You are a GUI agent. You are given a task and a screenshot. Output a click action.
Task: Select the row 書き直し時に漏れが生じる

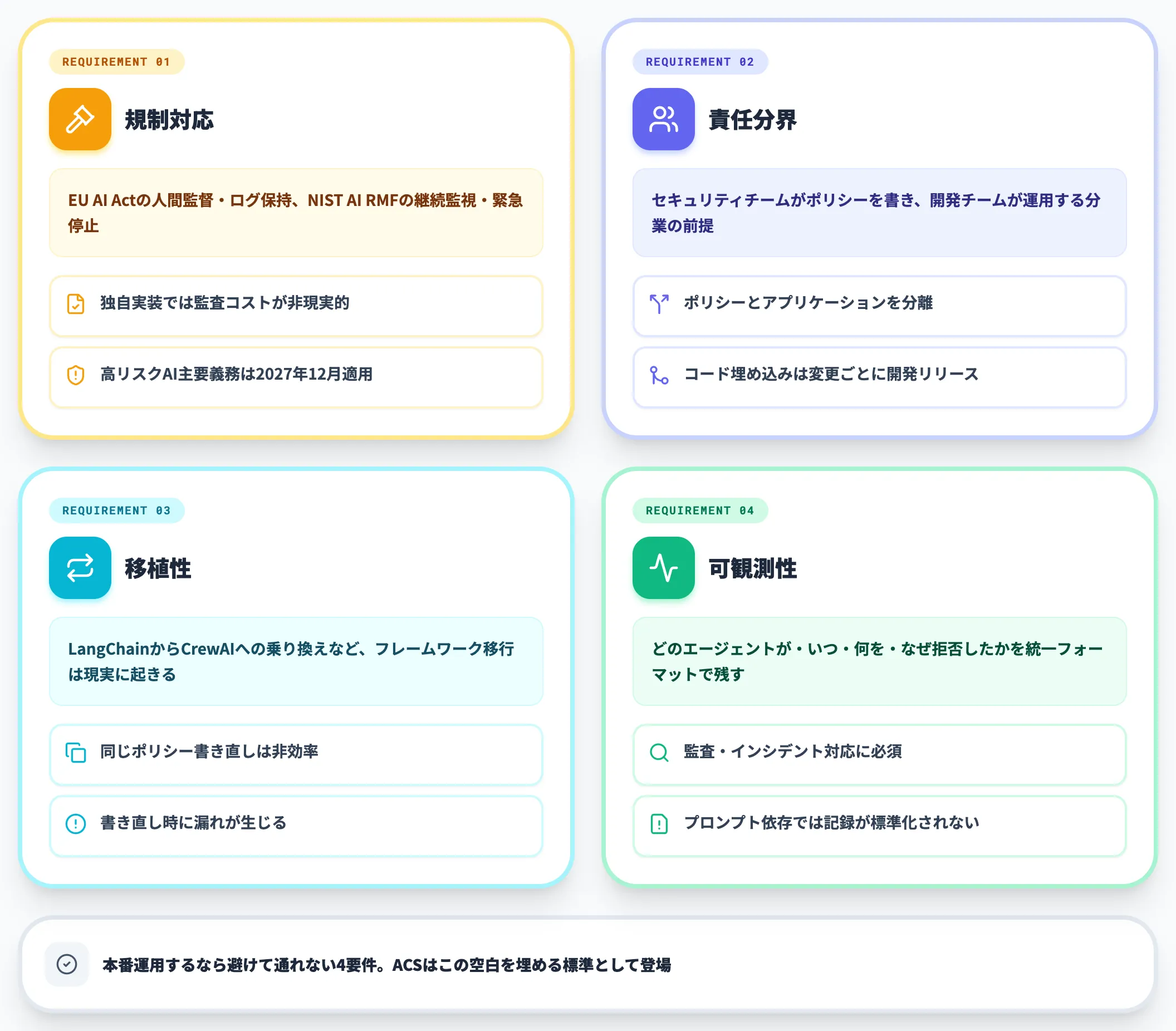[296, 826]
